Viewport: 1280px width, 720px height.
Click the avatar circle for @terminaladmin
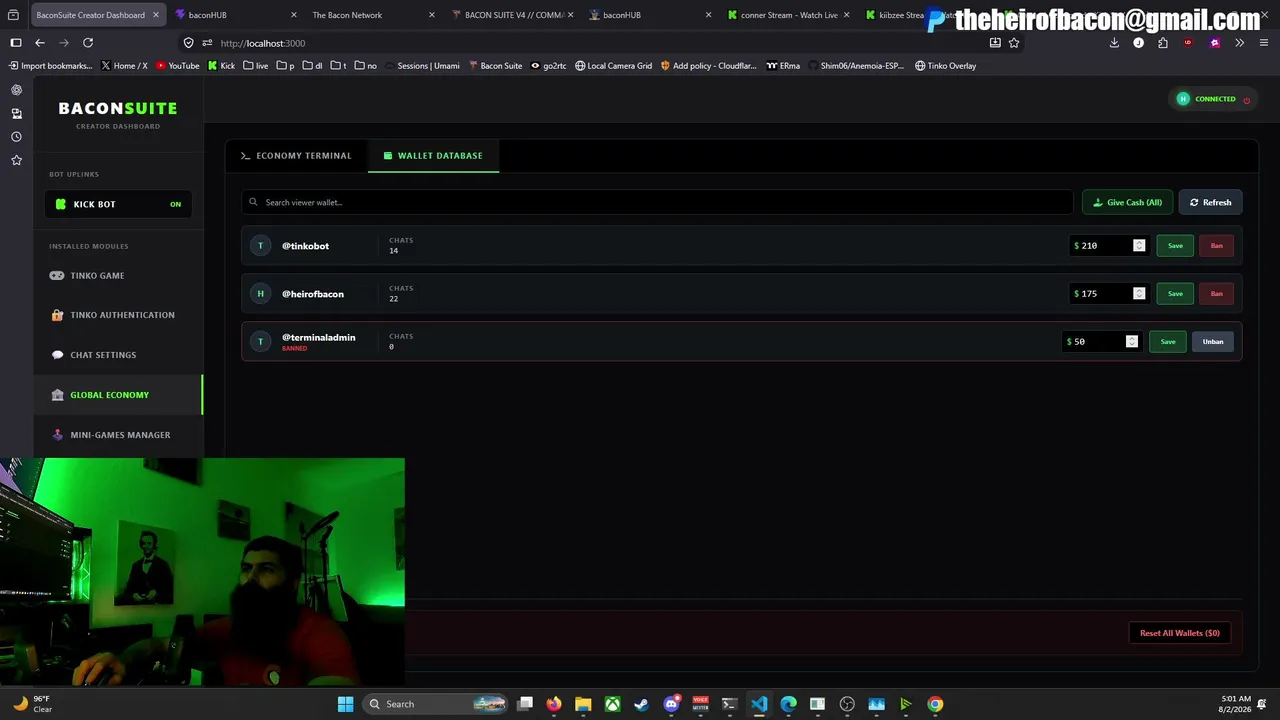pos(260,342)
